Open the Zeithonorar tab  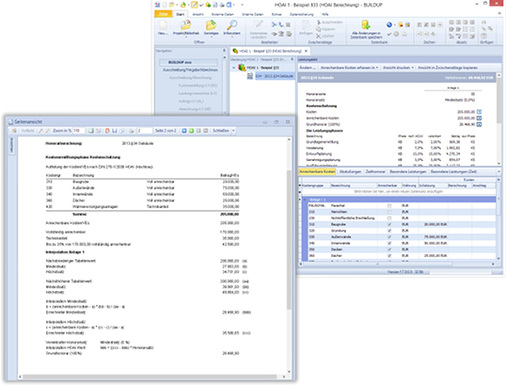(x=375, y=172)
